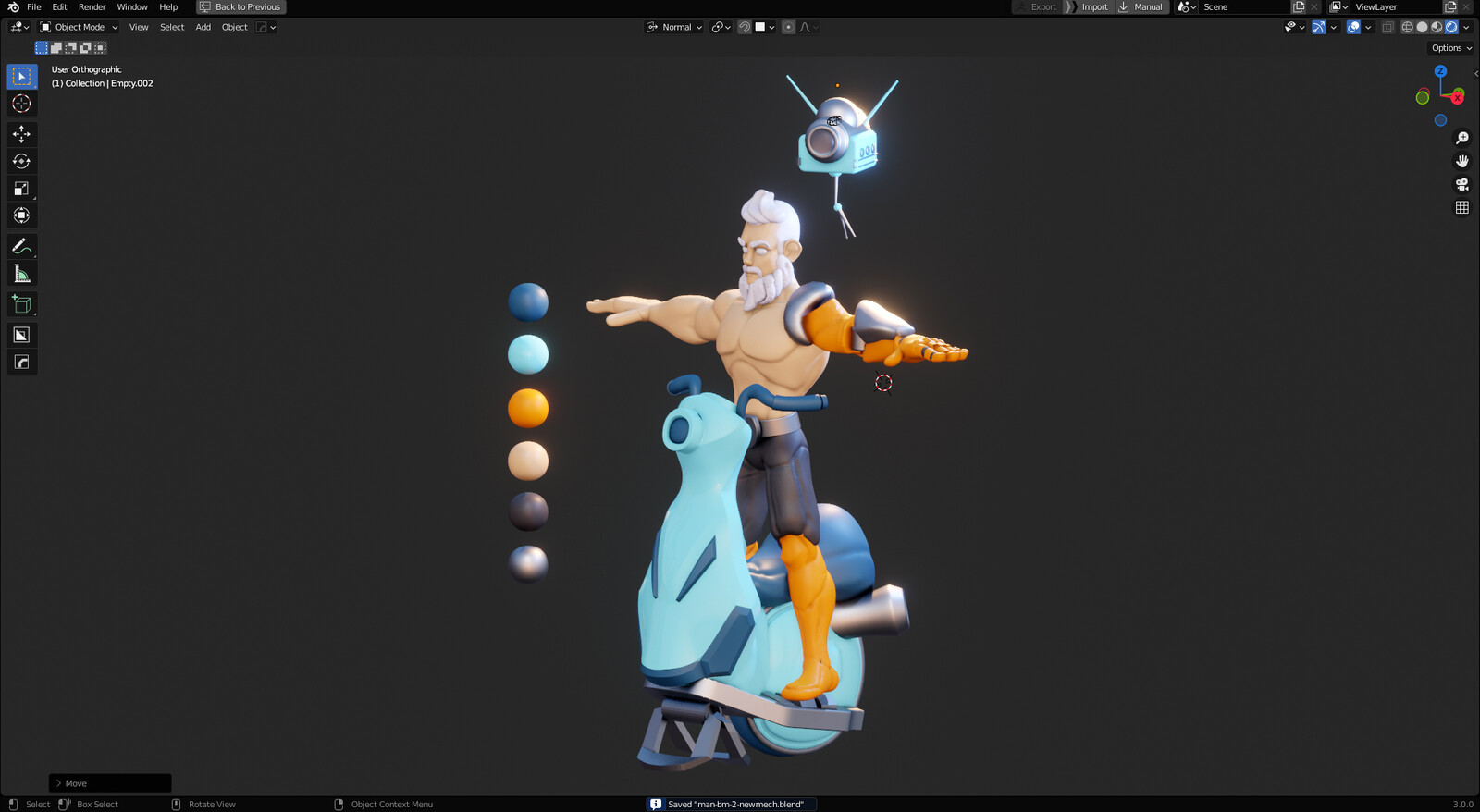Screen dimensions: 1480x812
Task: Open the Help menu
Action: pyautogui.click(x=168, y=6)
